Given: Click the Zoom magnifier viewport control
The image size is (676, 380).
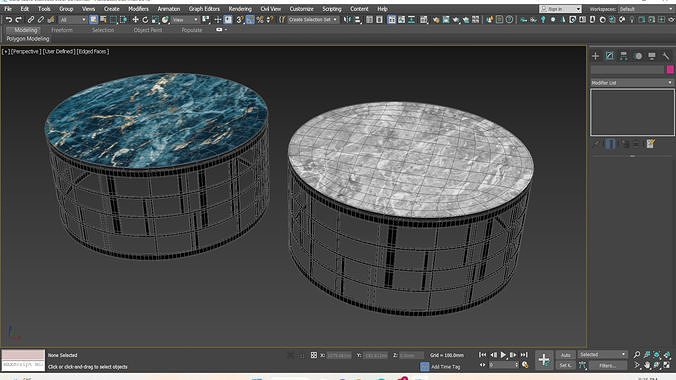Looking at the screenshot, I should (x=637, y=355).
